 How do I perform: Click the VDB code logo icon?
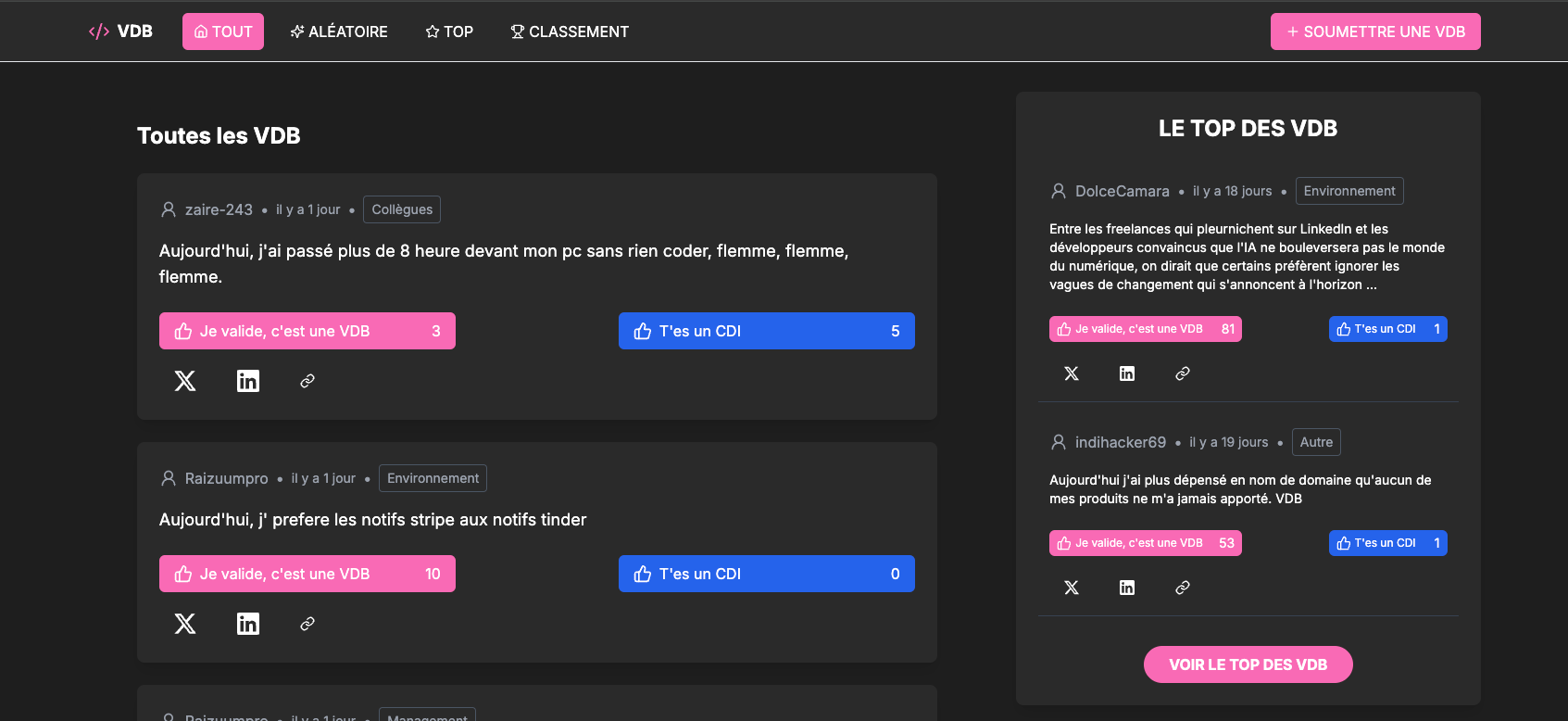(99, 32)
